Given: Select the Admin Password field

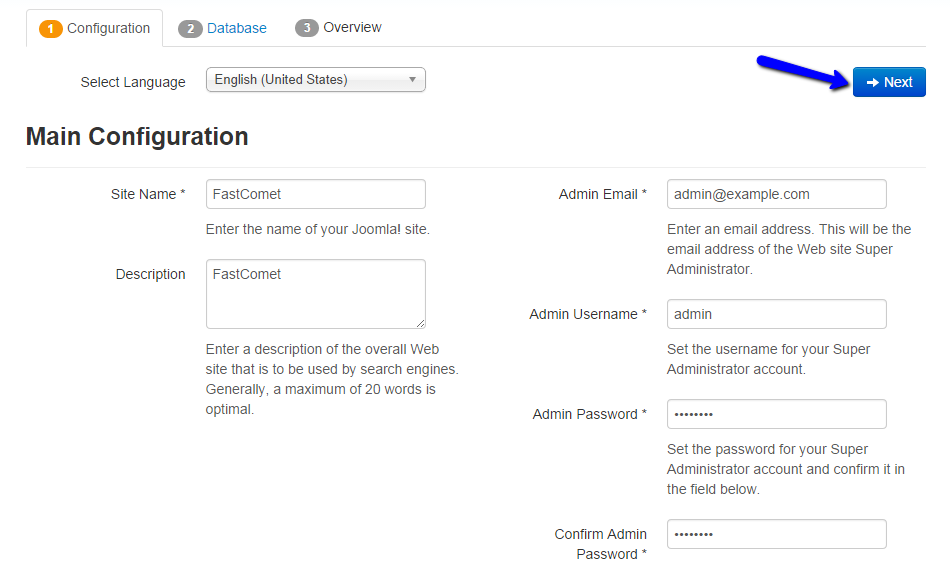Looking at the screenshot, I should (x=776, y=414).
